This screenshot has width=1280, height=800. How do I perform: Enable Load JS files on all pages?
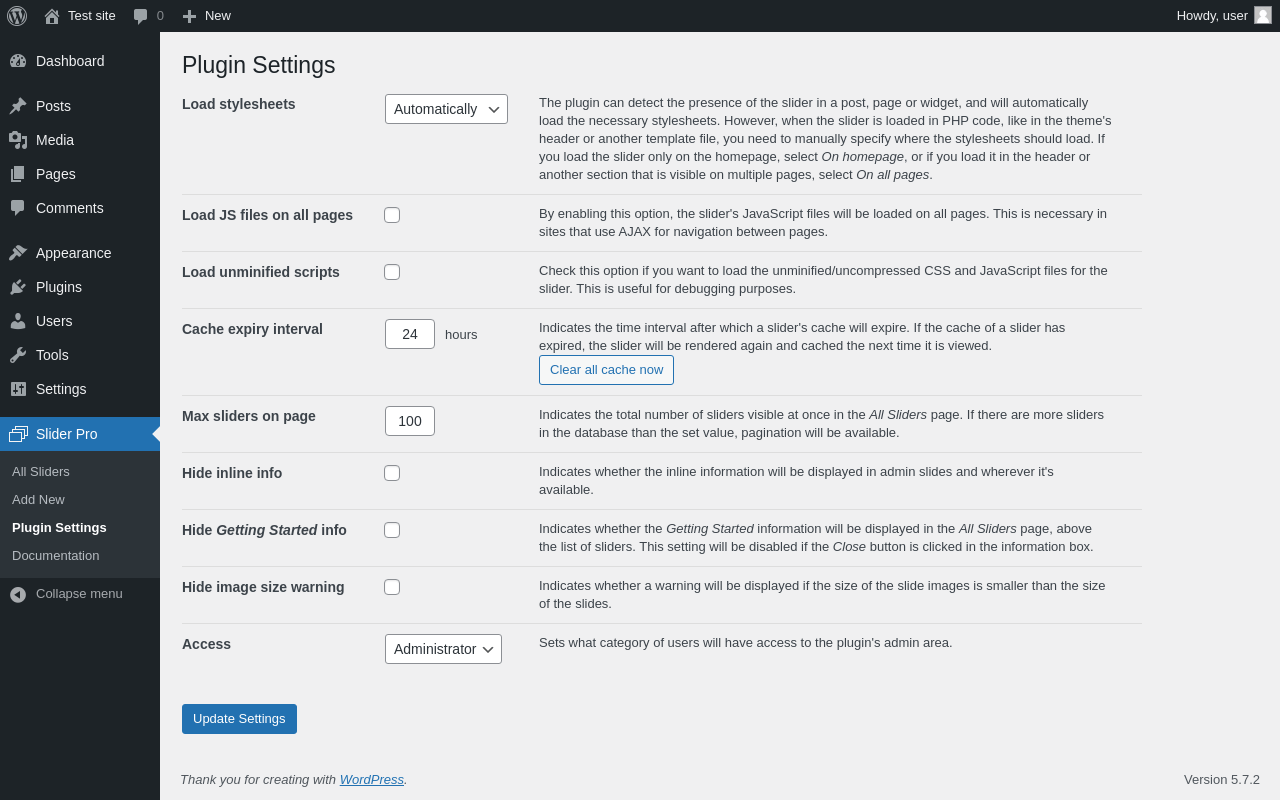(x=392, y=215)
